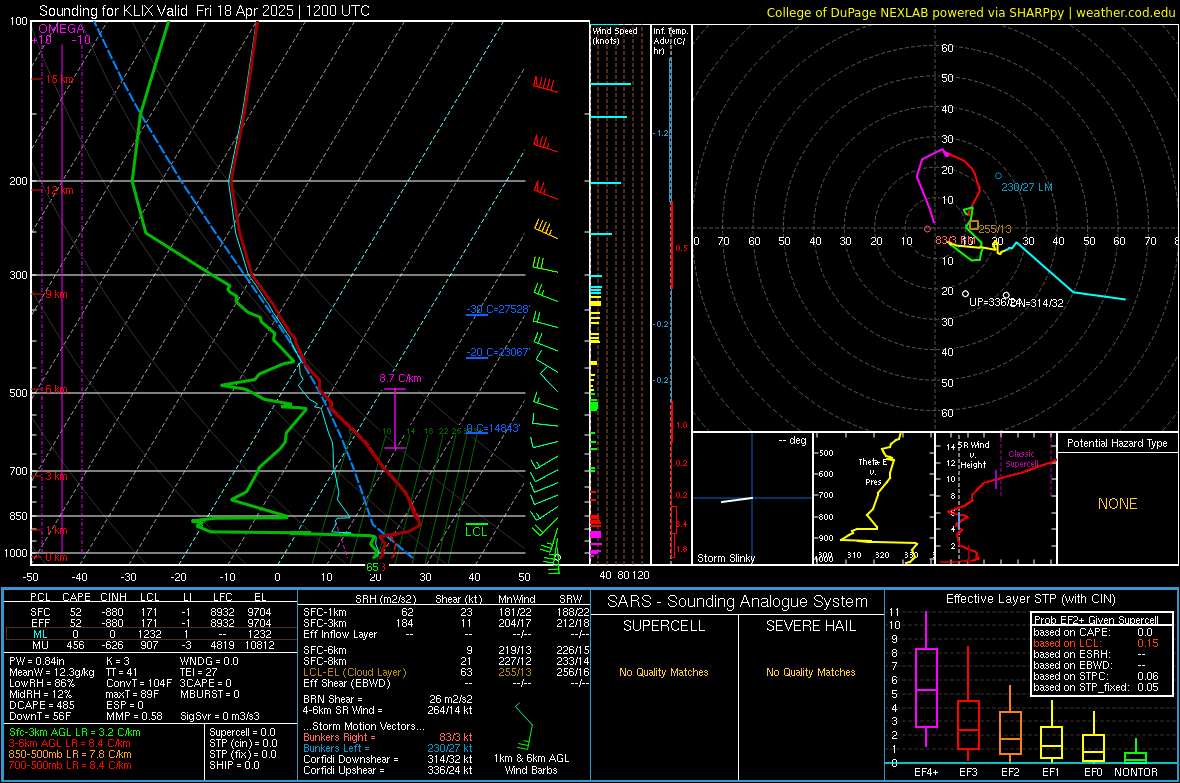Click the SUPERCELL analogue heading
1180x783 pixels.
click(x=664, y=626)
